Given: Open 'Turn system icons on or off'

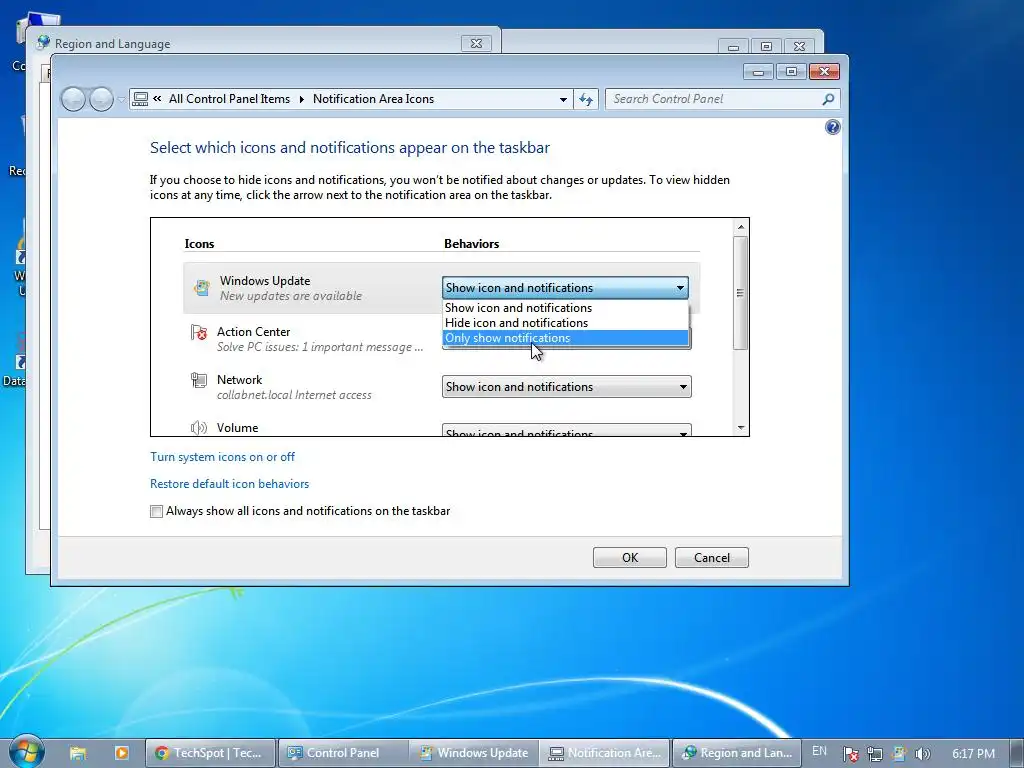Looking at the screenshot, I should pyautogui.click(x=222, y=456).
